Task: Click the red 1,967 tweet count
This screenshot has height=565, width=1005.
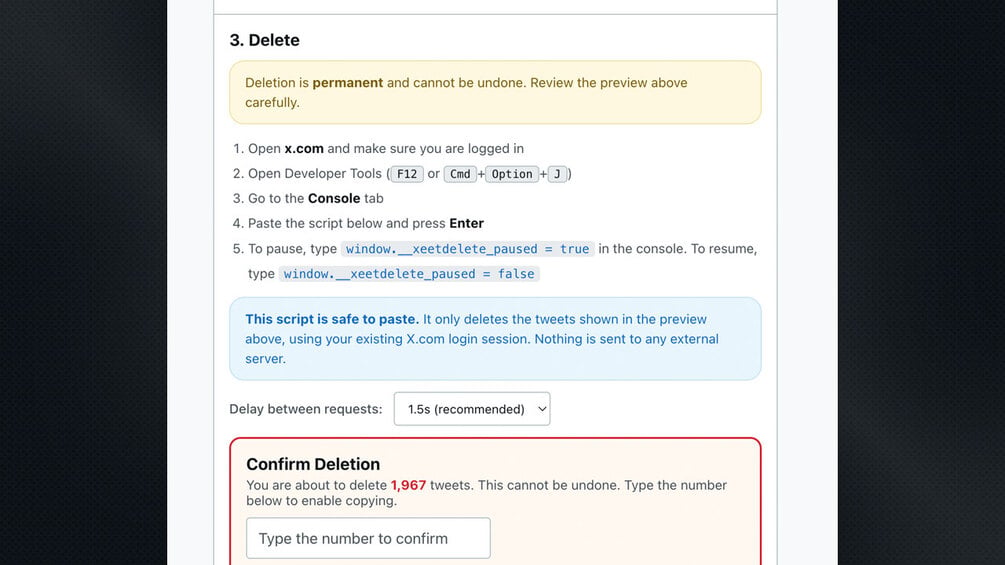Action: 408,485
